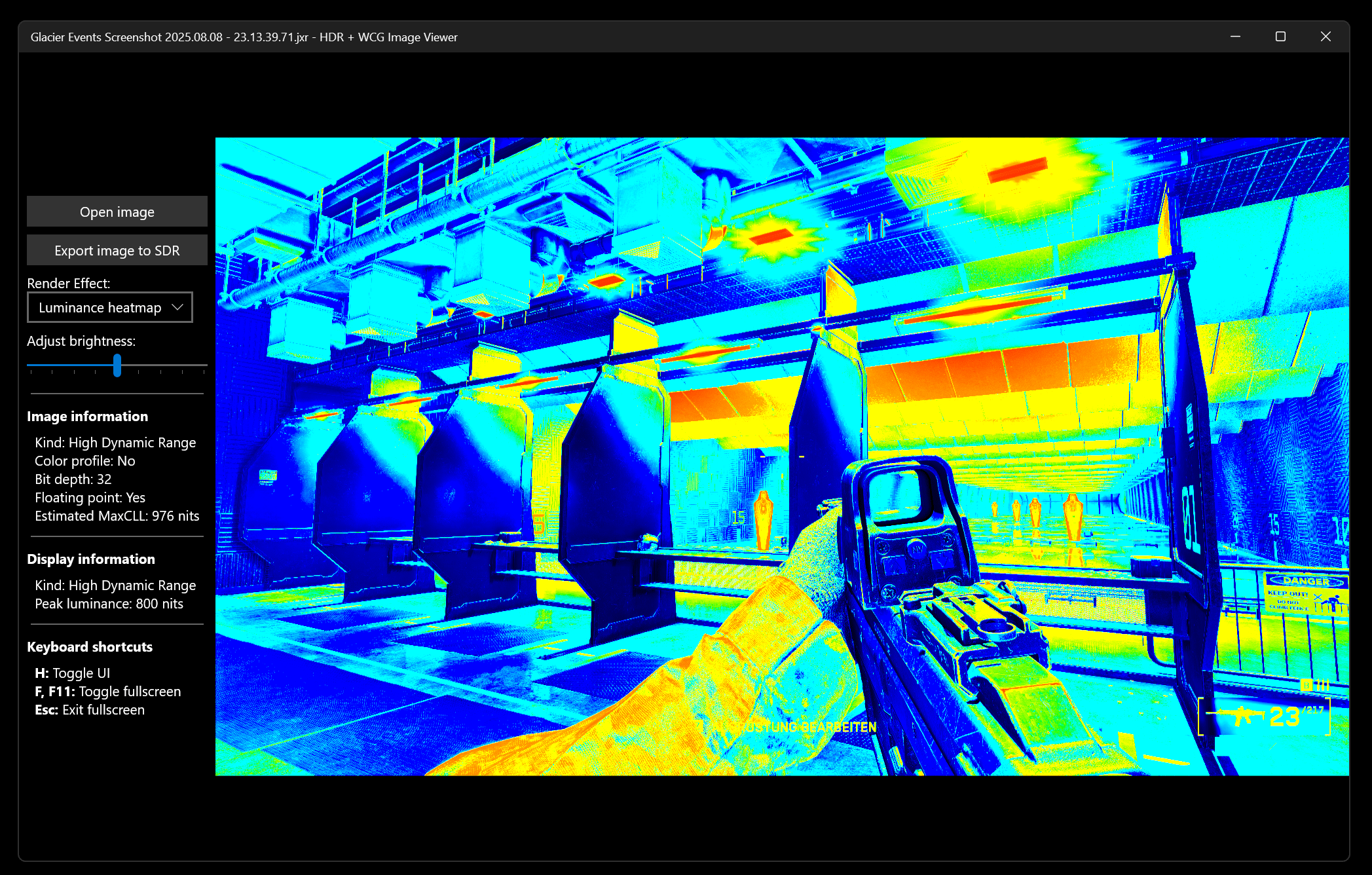1372x875 pixels.
Task: Click the Keyboard shortcuts heading
Action: 90,646
